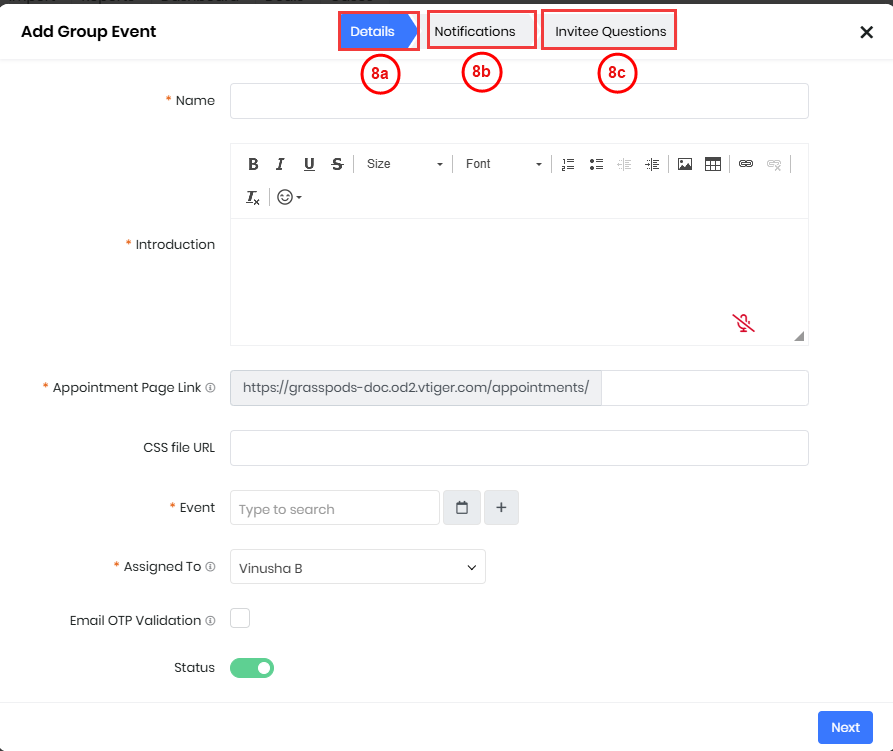Insert a bulleted list
The image size is (893, 751).
pyautogui.click(x=596, y=164)
